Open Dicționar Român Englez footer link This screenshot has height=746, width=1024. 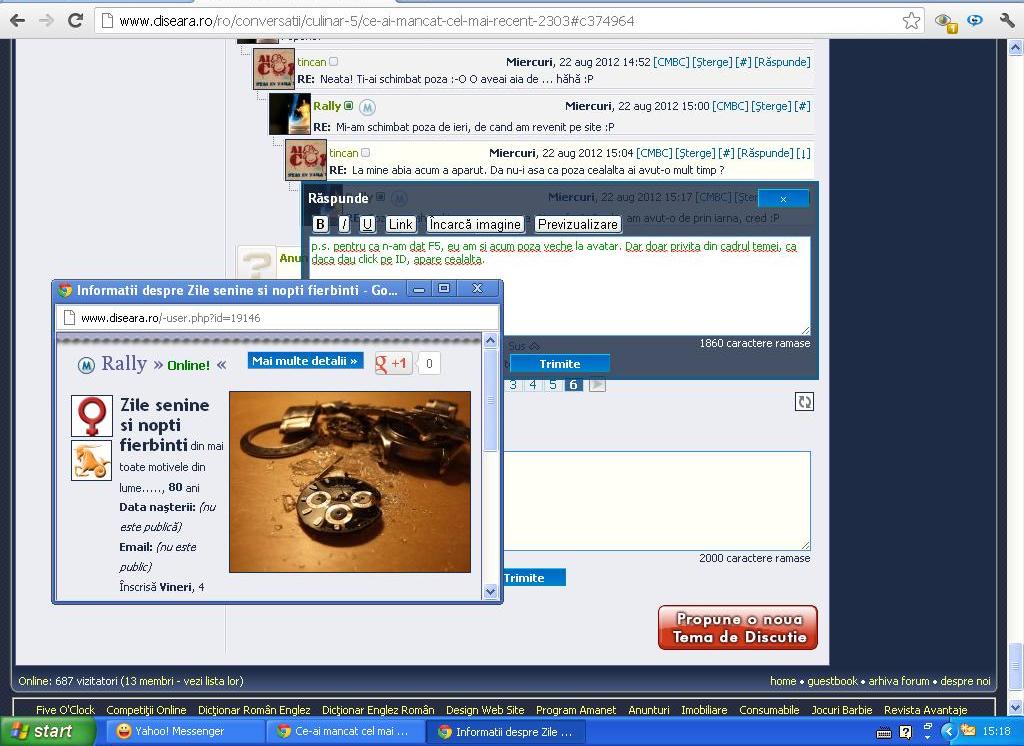click(x=254, y=709)
